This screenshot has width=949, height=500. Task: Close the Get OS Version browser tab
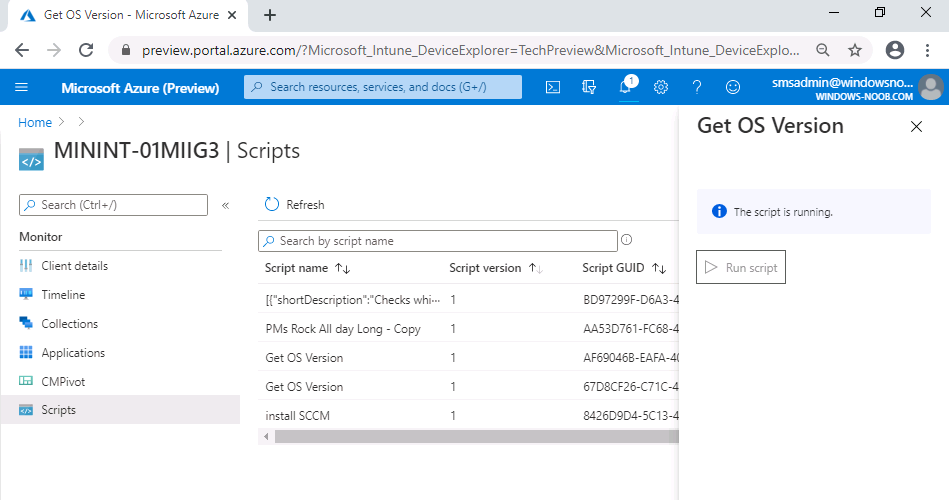[232, 15]
